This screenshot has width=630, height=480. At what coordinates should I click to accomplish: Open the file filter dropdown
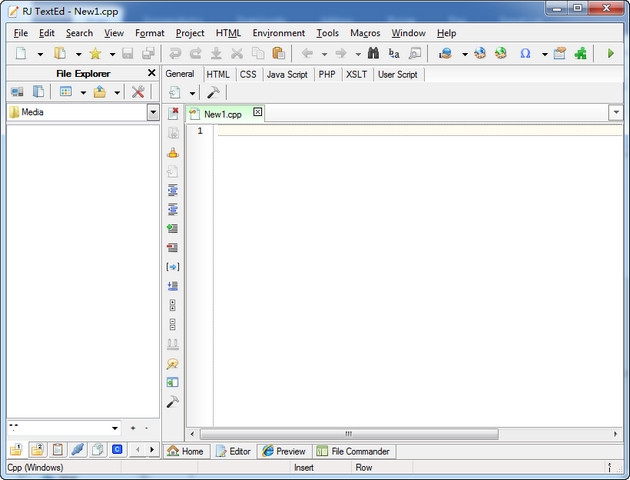pos(115,428)
